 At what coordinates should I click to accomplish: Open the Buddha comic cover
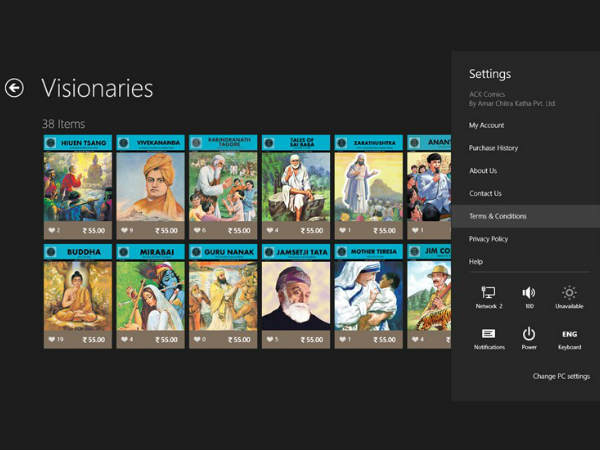[78, 296]
